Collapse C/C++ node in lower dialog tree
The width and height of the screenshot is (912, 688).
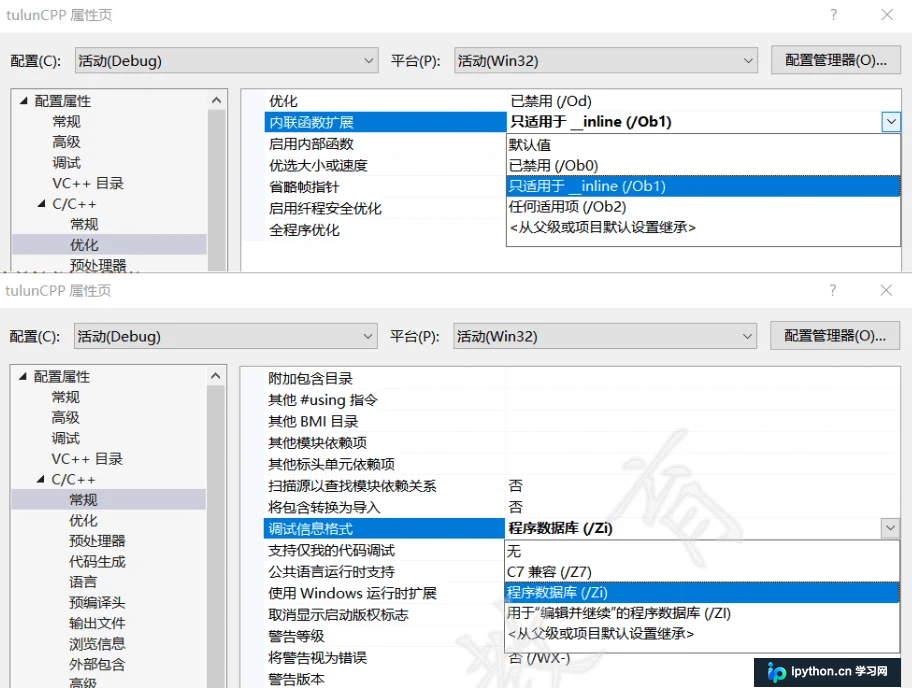click(41, 479)
